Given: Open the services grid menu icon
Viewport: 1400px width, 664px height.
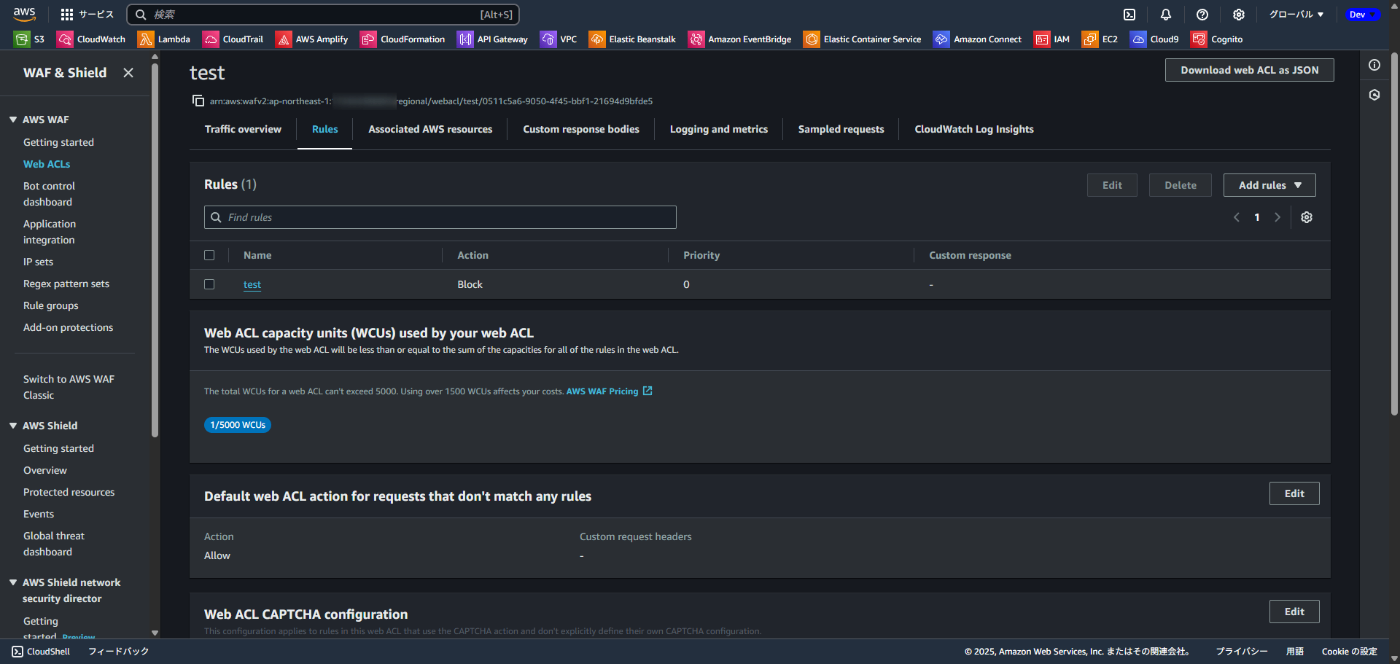Looking at the screenshot, I should (x=67, y=15).
